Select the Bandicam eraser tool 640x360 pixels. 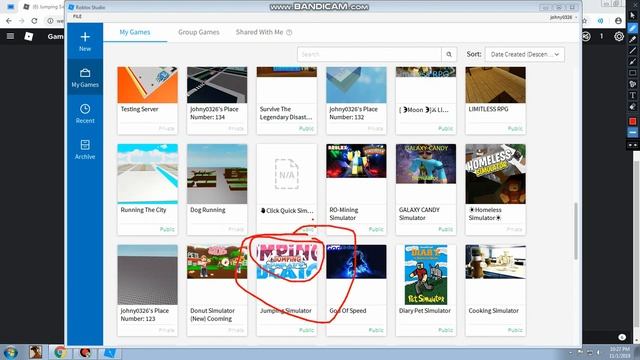tap(632, 107)
